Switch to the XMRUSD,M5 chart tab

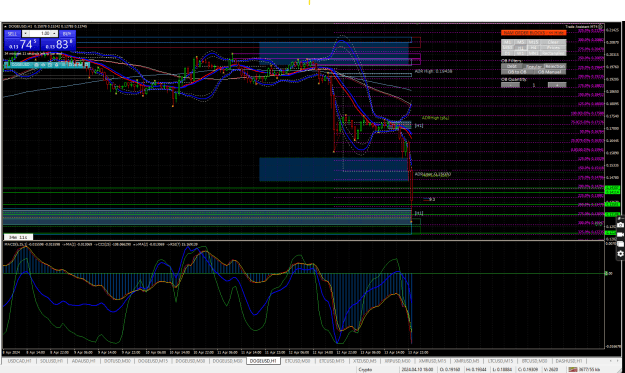click(x=466, y=361)
